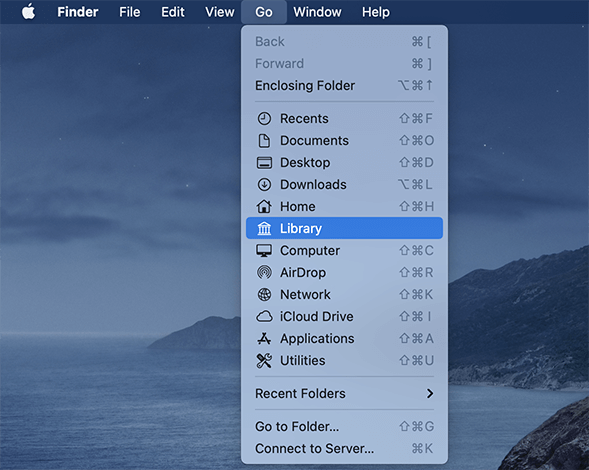Click the iCloud Drive cloud icon
This screenshot has height=470, width=589.
pyautogui.click(x=264, y=316)
